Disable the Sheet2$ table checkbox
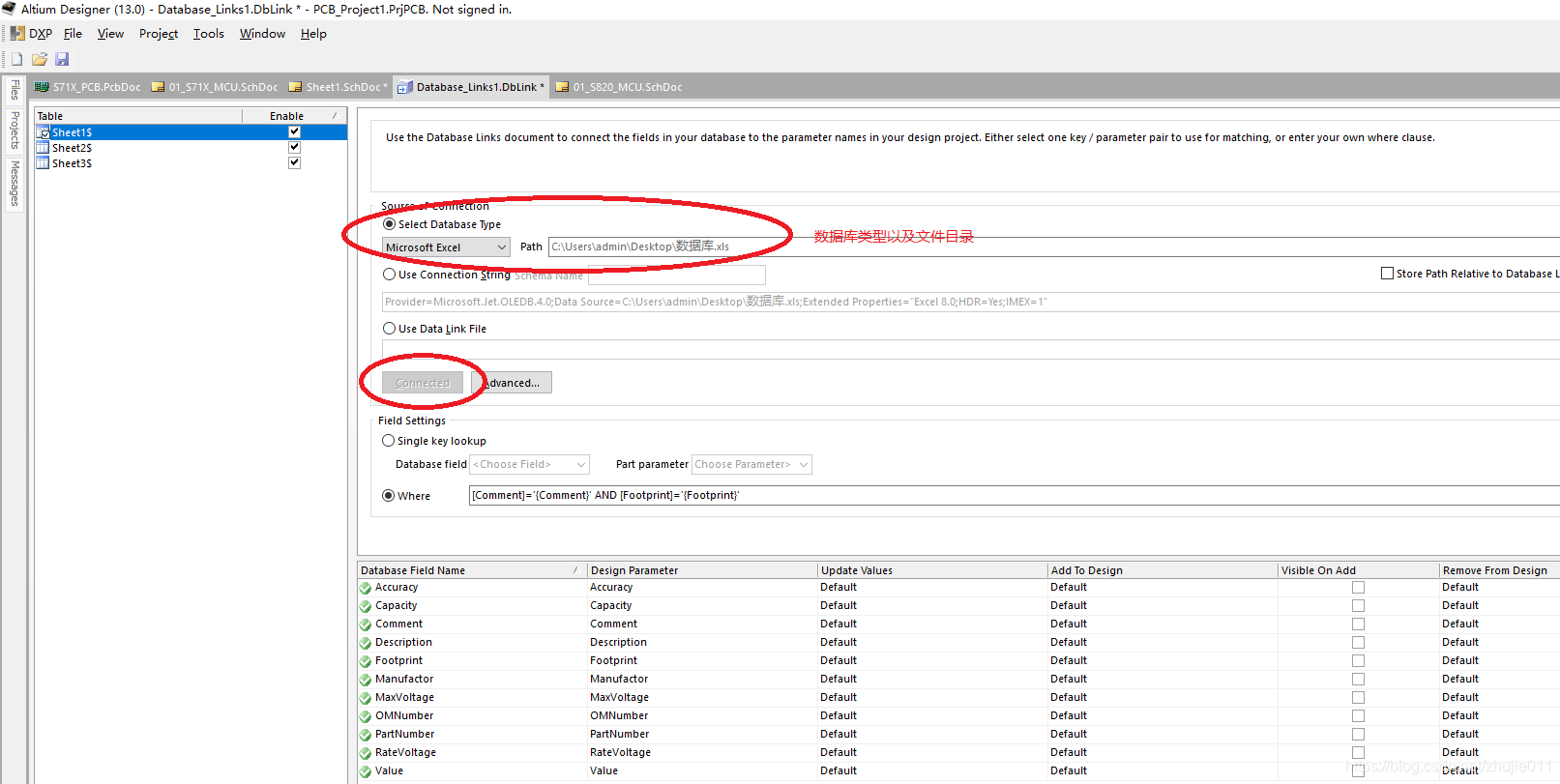 294,147
